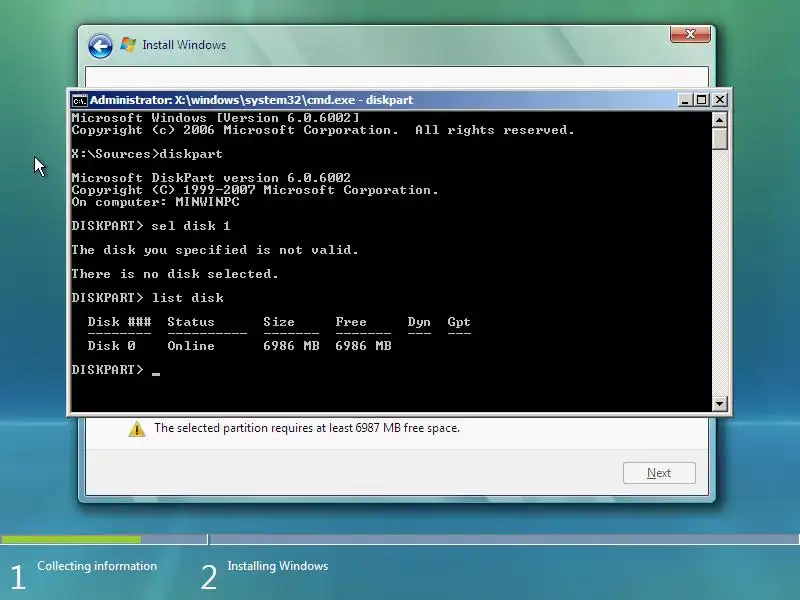Screen dimensions: 800x600
Task: Maximize the cmd.exe diskpart window
Action: coord(702,100)
